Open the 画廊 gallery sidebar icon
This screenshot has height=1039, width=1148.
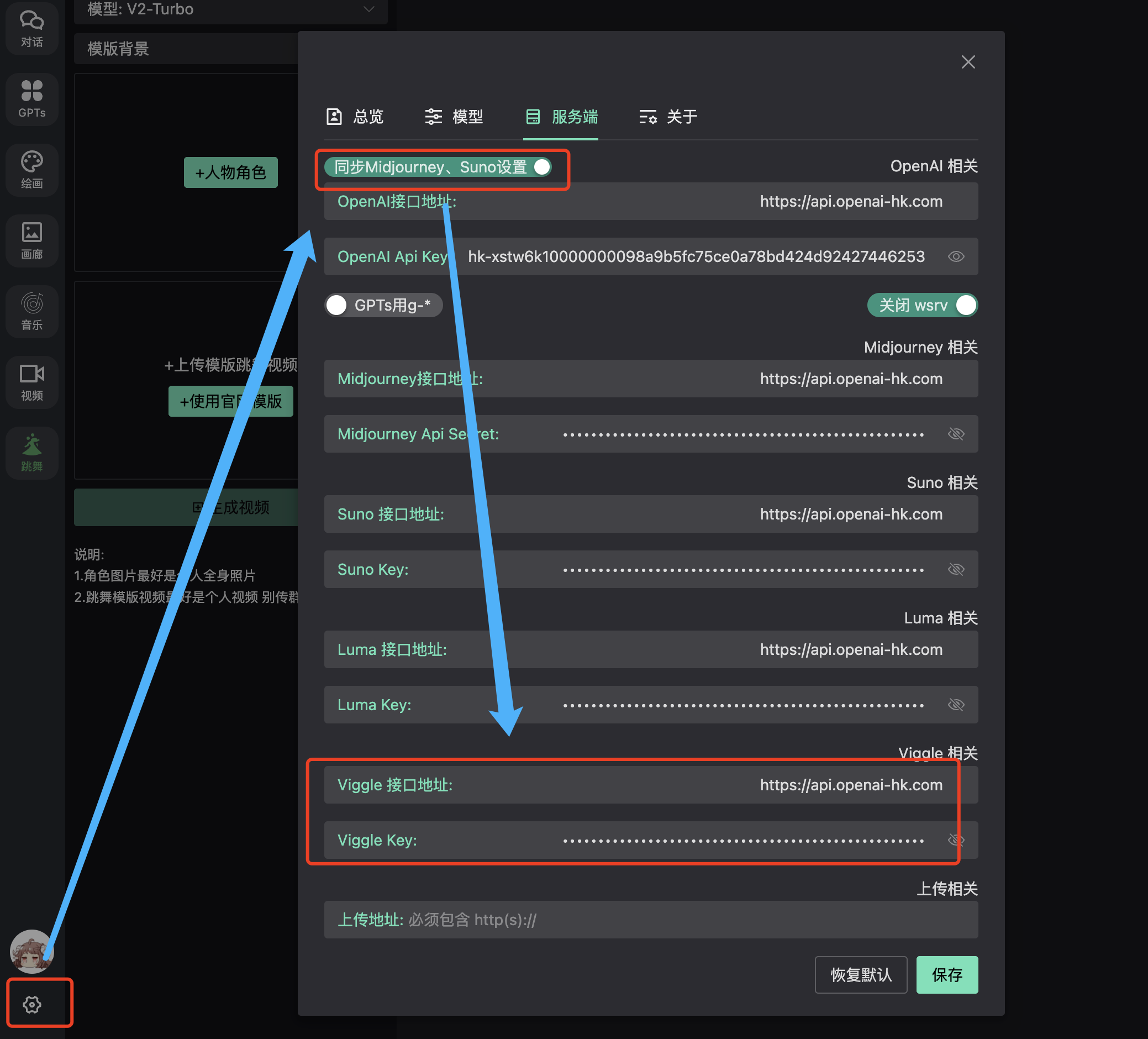coord(32,240)
